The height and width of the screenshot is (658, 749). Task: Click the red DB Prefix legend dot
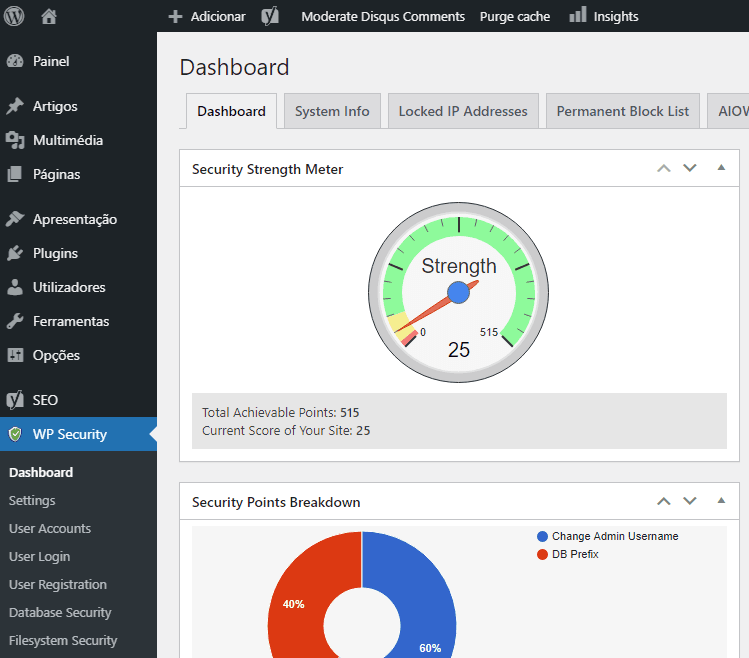point(542,554)
